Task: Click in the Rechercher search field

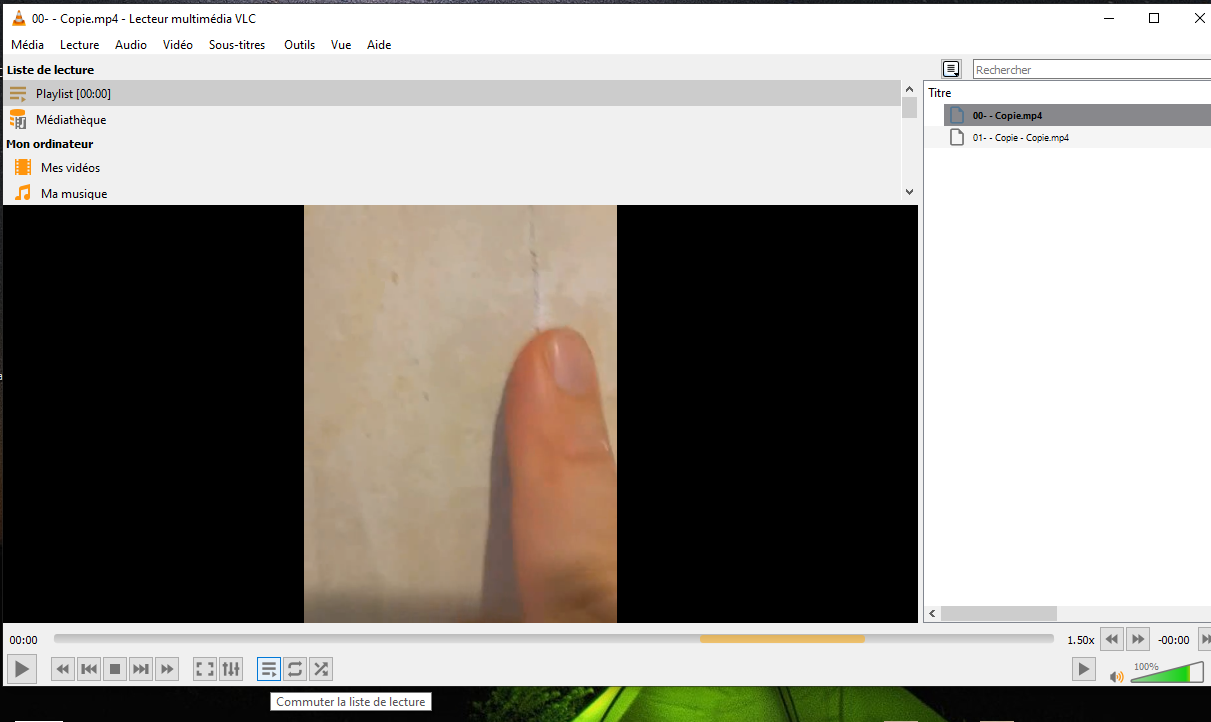Action: pos(1092,70)
